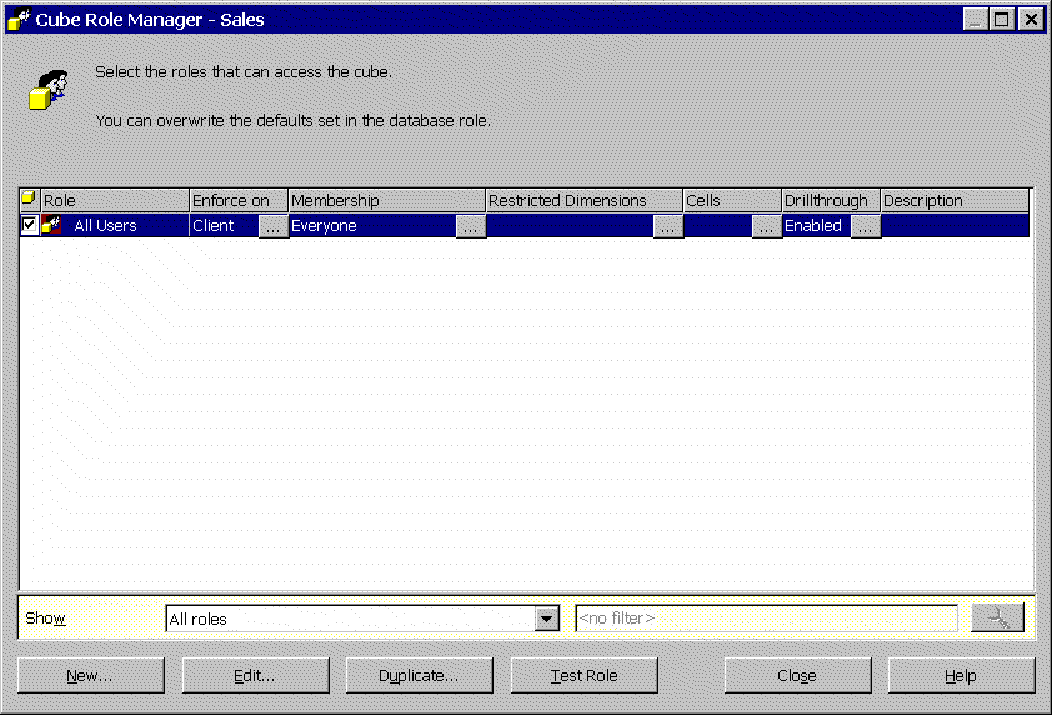This screenshot has height=716, width=1053.
Task: Focus the no filter input field
Action: 766,619
